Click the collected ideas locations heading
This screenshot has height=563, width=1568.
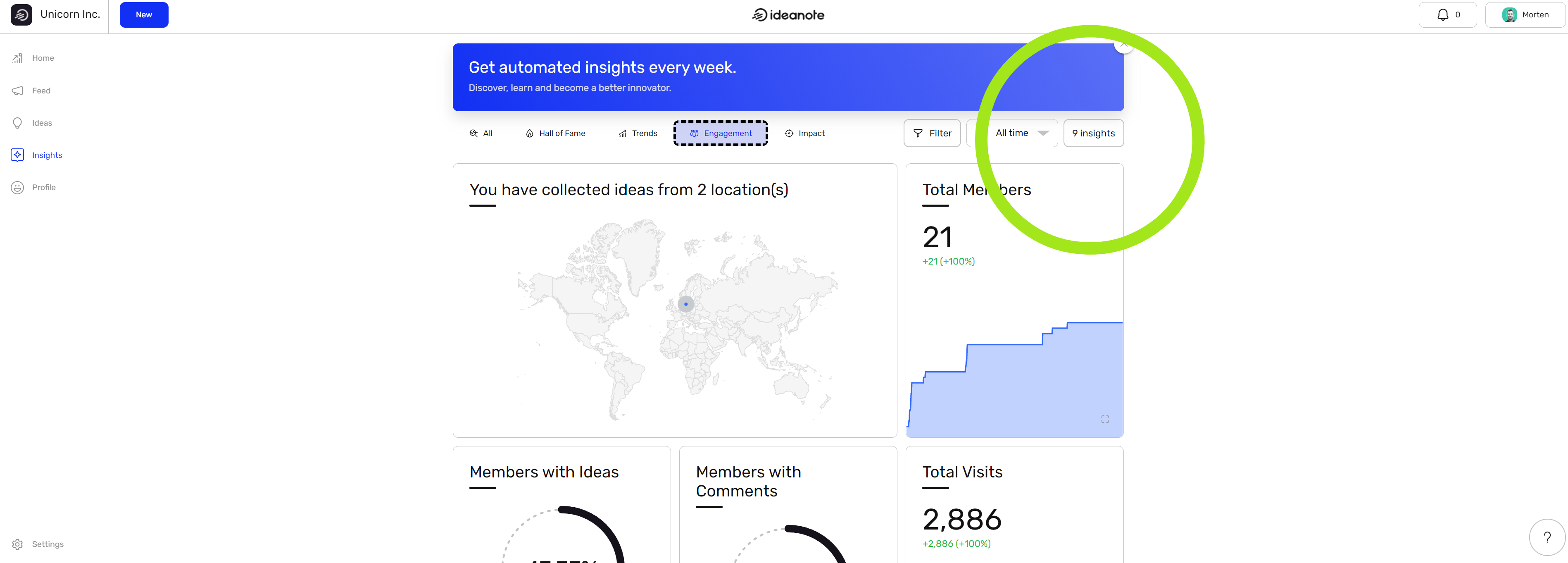[x=629, y=190]
